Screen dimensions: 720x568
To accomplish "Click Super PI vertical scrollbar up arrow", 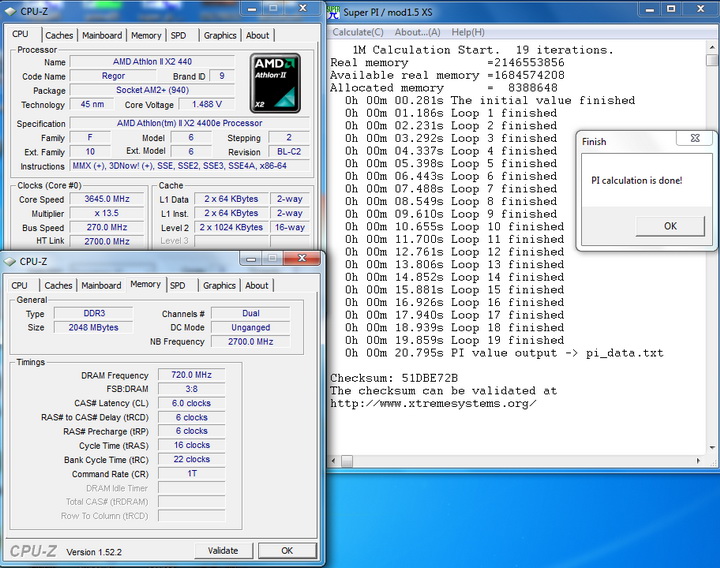I will [x=712, y=47].
